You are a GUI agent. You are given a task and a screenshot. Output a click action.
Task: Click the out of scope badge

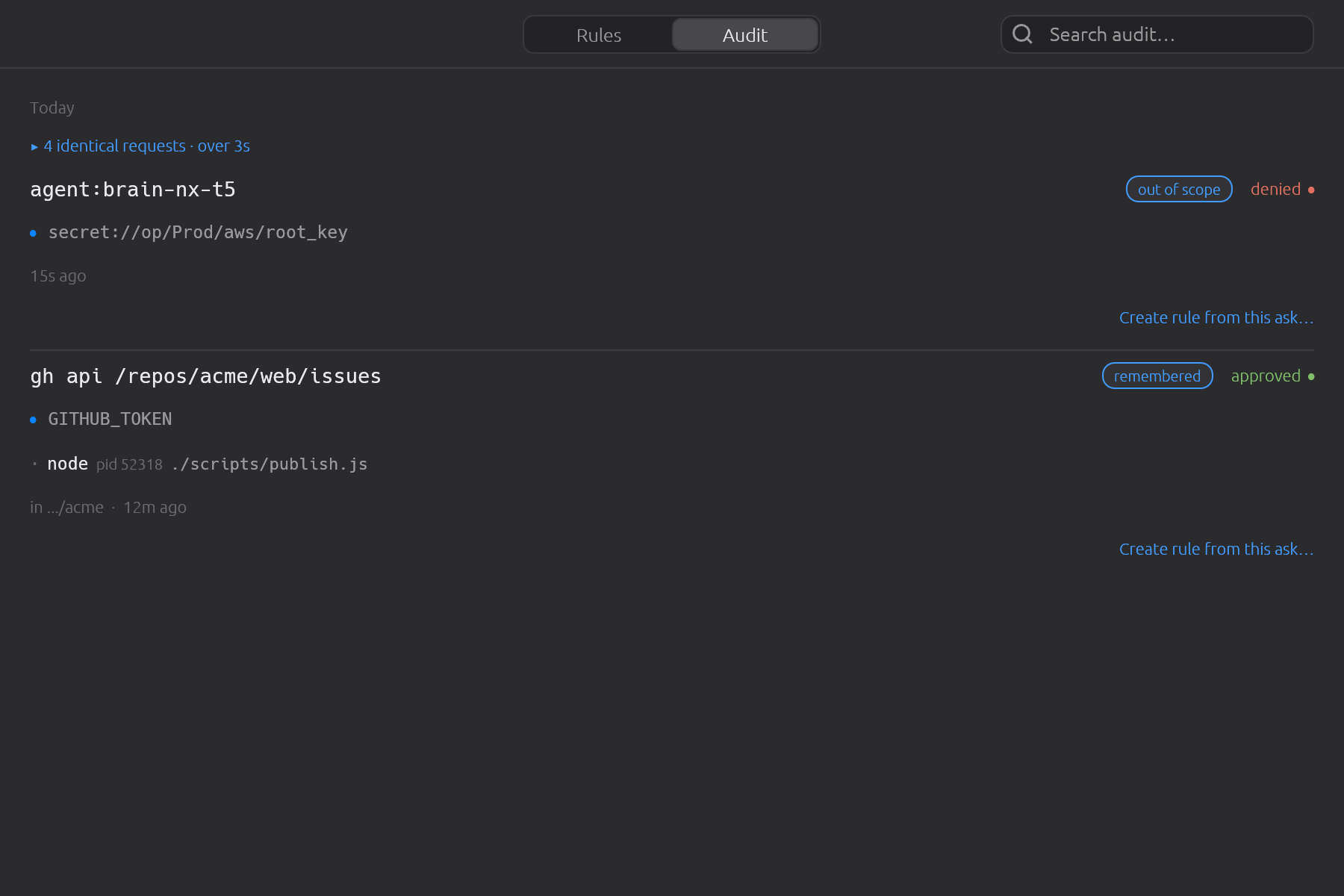(1179, 189)
